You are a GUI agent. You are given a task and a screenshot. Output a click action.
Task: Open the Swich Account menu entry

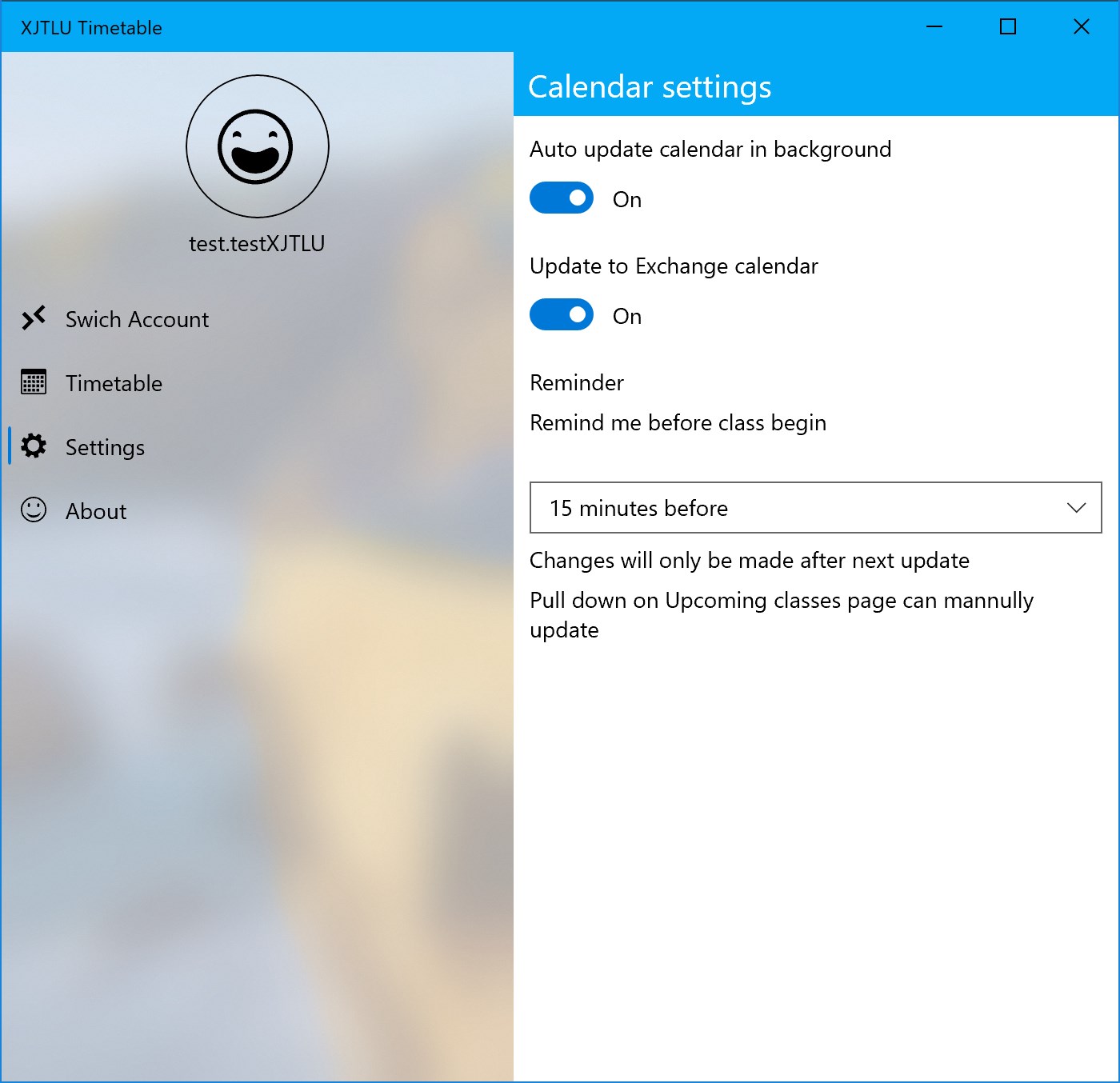pos(137,319)
